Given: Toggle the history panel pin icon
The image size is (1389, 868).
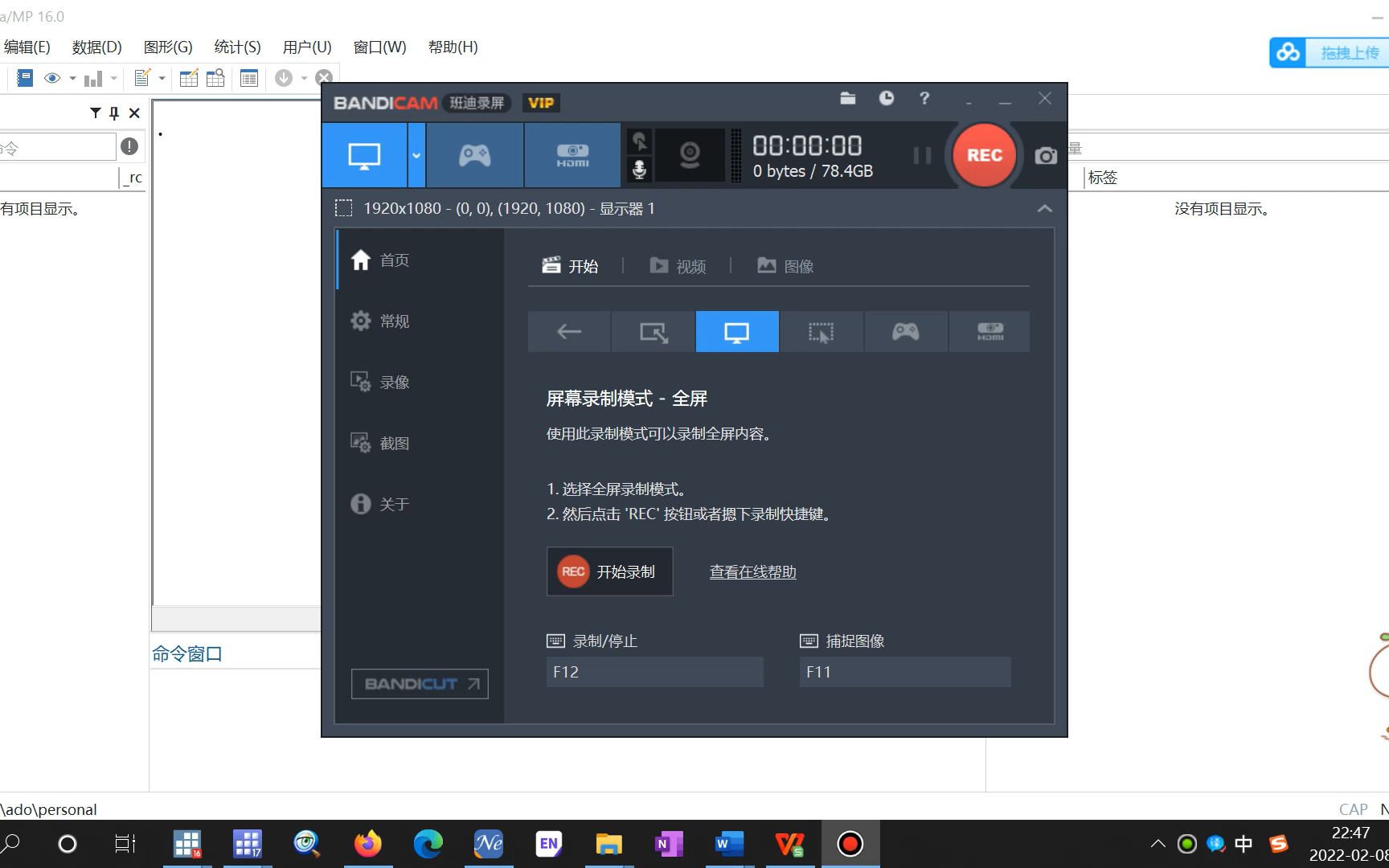Looking at the screenshot, I should [x=114, y=113].
